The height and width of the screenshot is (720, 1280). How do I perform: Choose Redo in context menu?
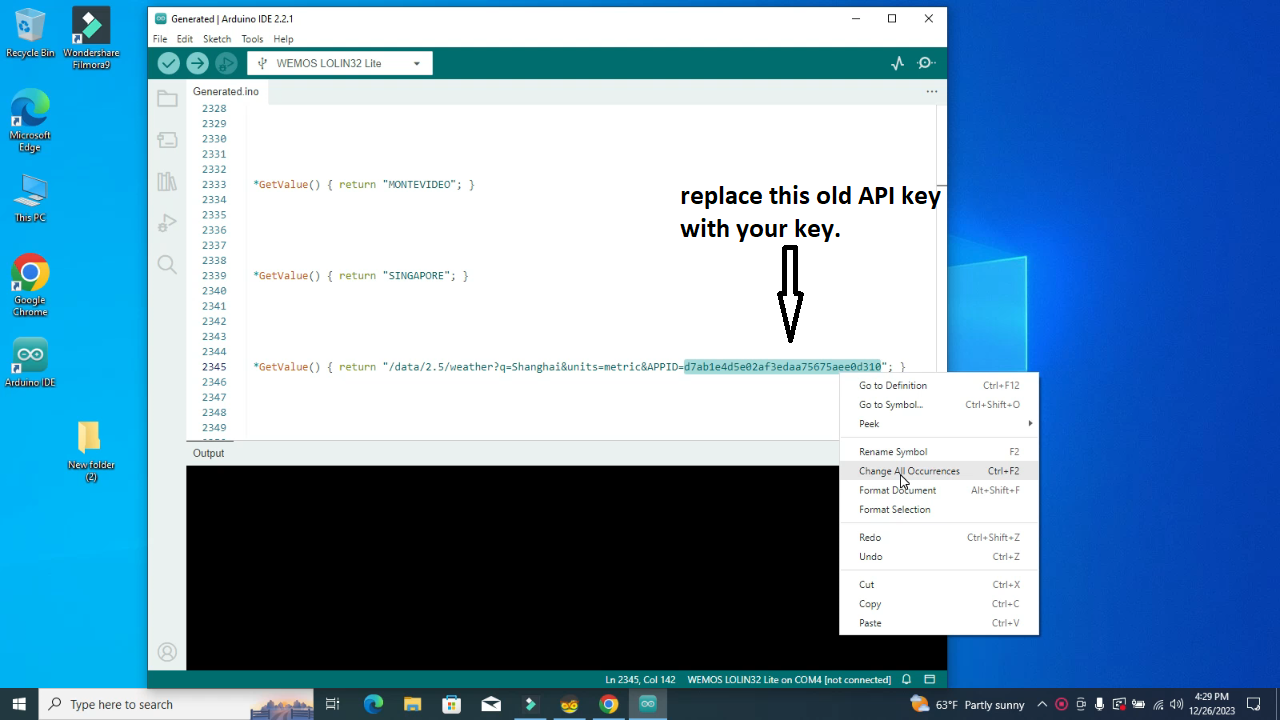(x=939, y=538)
